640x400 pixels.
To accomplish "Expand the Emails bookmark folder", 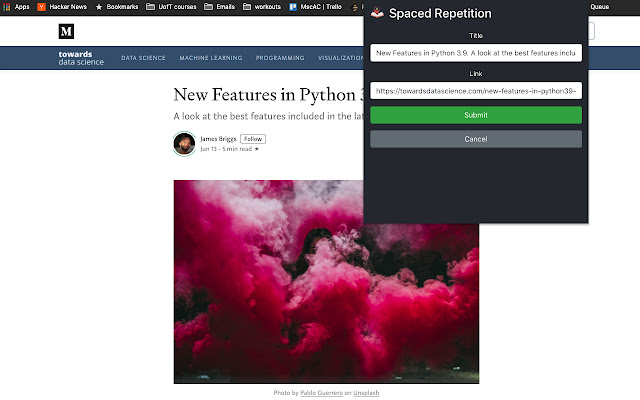I will tap(219, 6).
